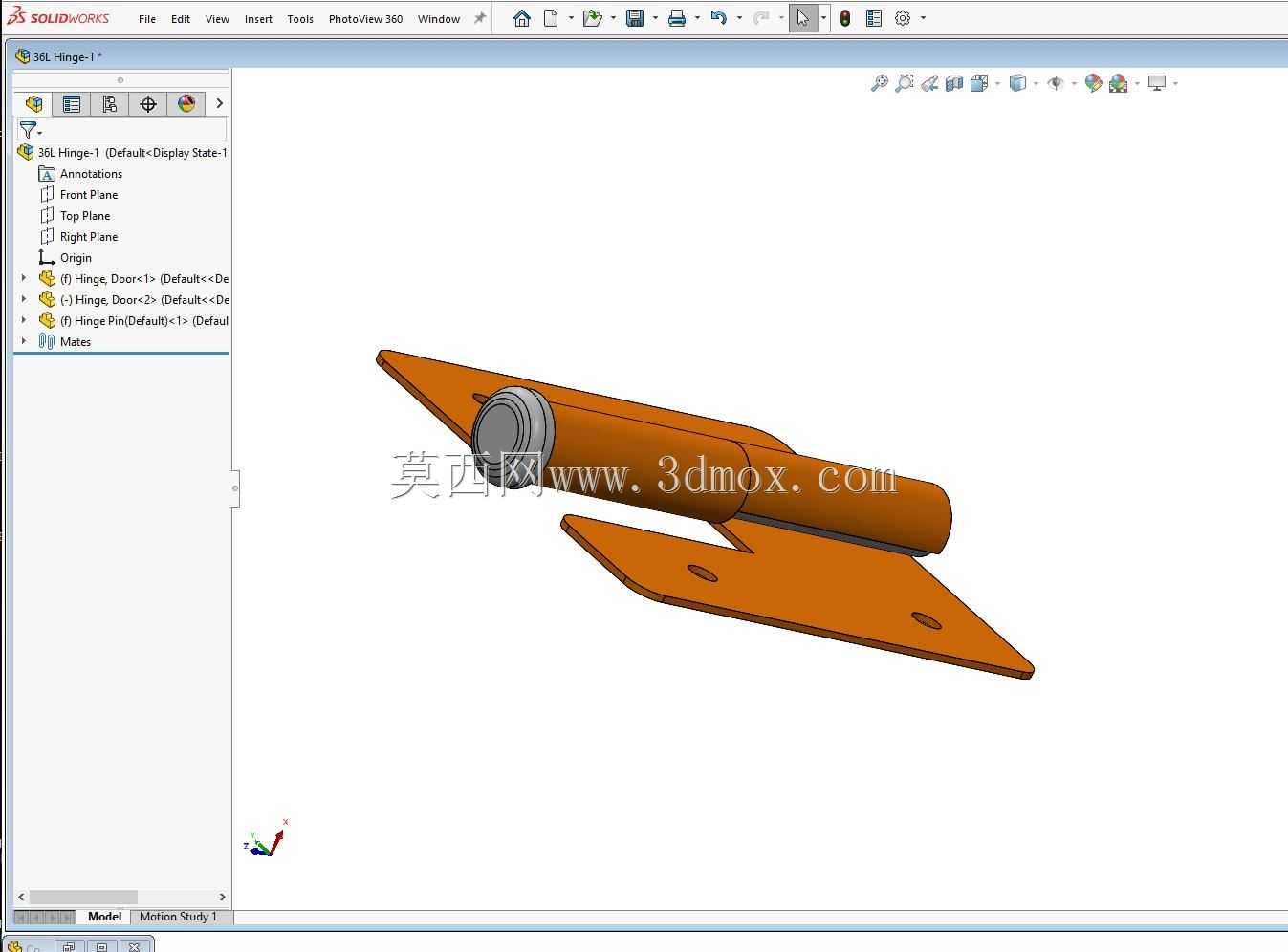
Task: Open Print dropdown arrow
Action: [697, 18]
